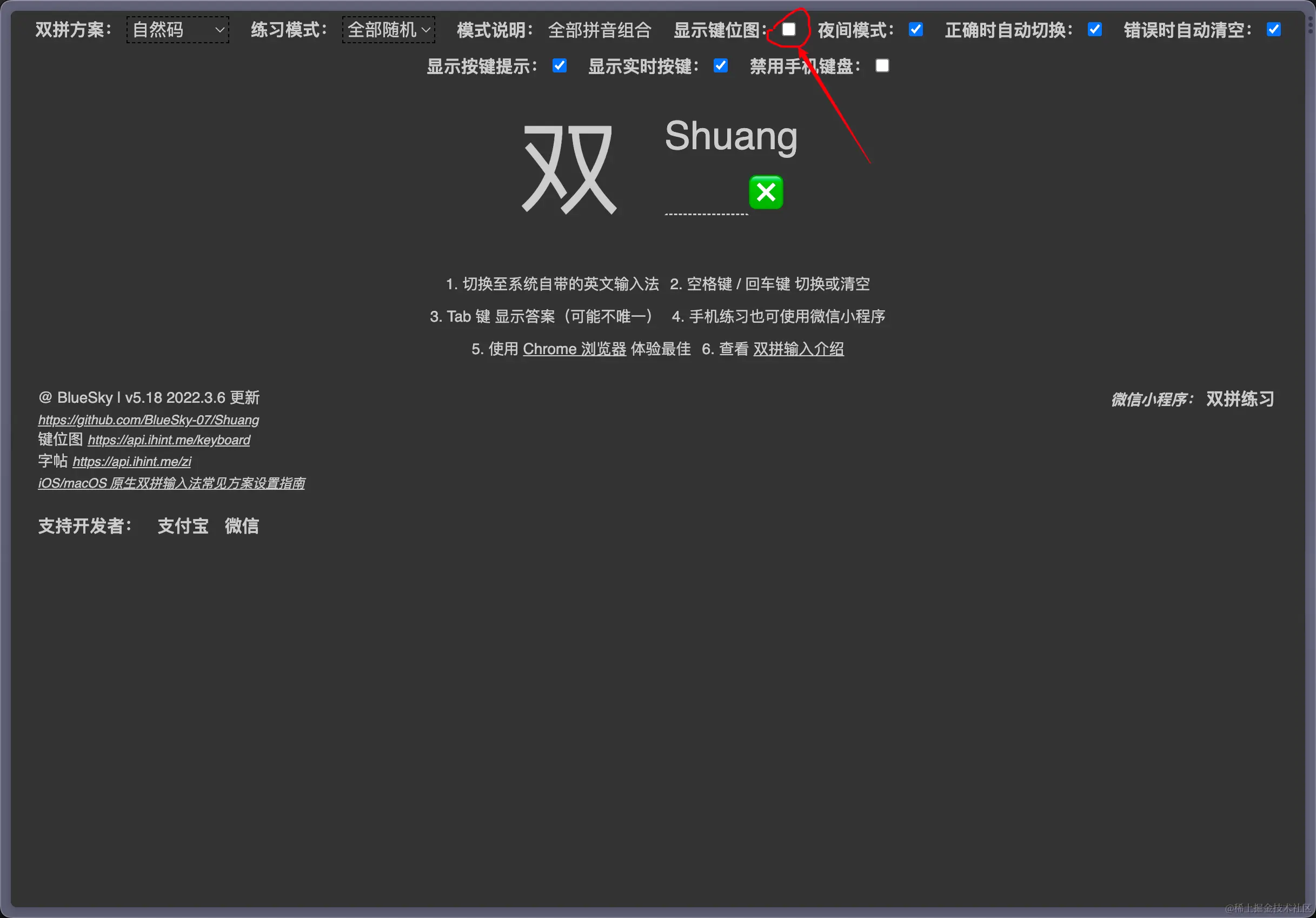Screen dimensions: 1316x918
Task: Enable the 显示键位图 checkbox
Action: point(789,29)
